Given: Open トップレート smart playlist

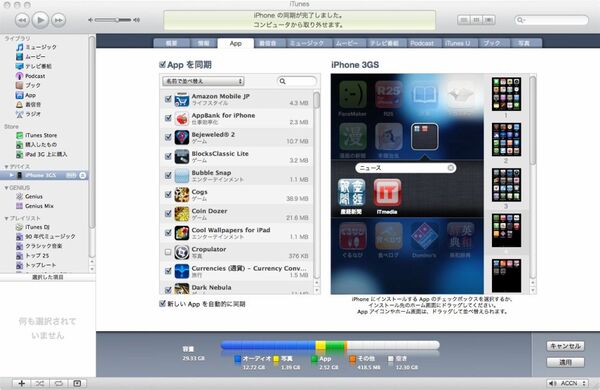Looking at the screenshot, I should pyautogui.click(x=36, y=265).
